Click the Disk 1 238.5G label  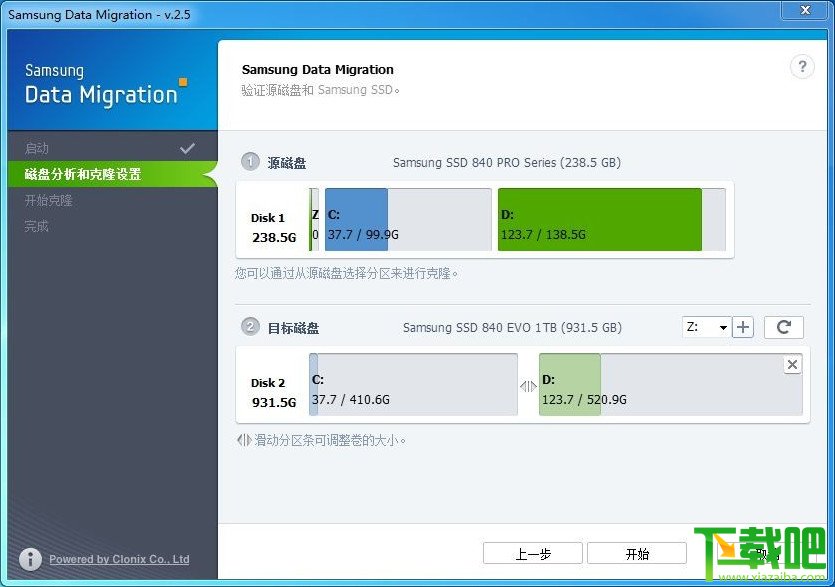(x=273, y=227)
